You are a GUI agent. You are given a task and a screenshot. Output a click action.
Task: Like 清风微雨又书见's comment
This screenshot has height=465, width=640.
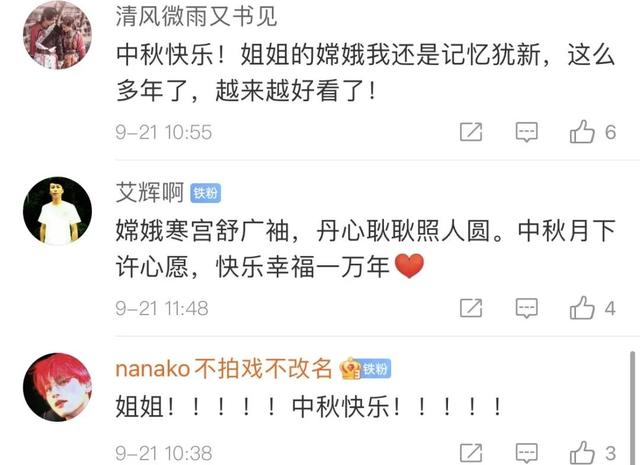coord(582,131)
